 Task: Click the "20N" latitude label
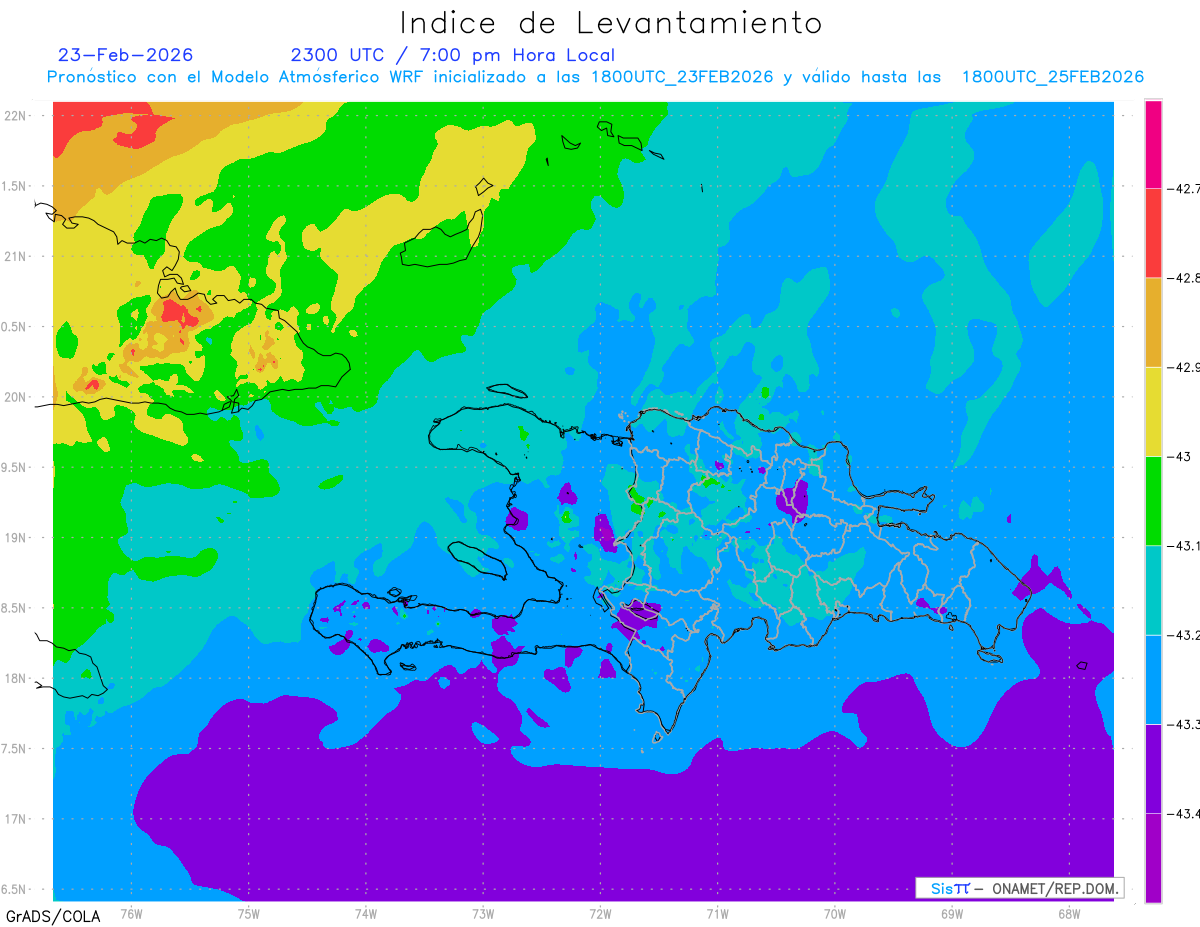[x=15, y=397]
